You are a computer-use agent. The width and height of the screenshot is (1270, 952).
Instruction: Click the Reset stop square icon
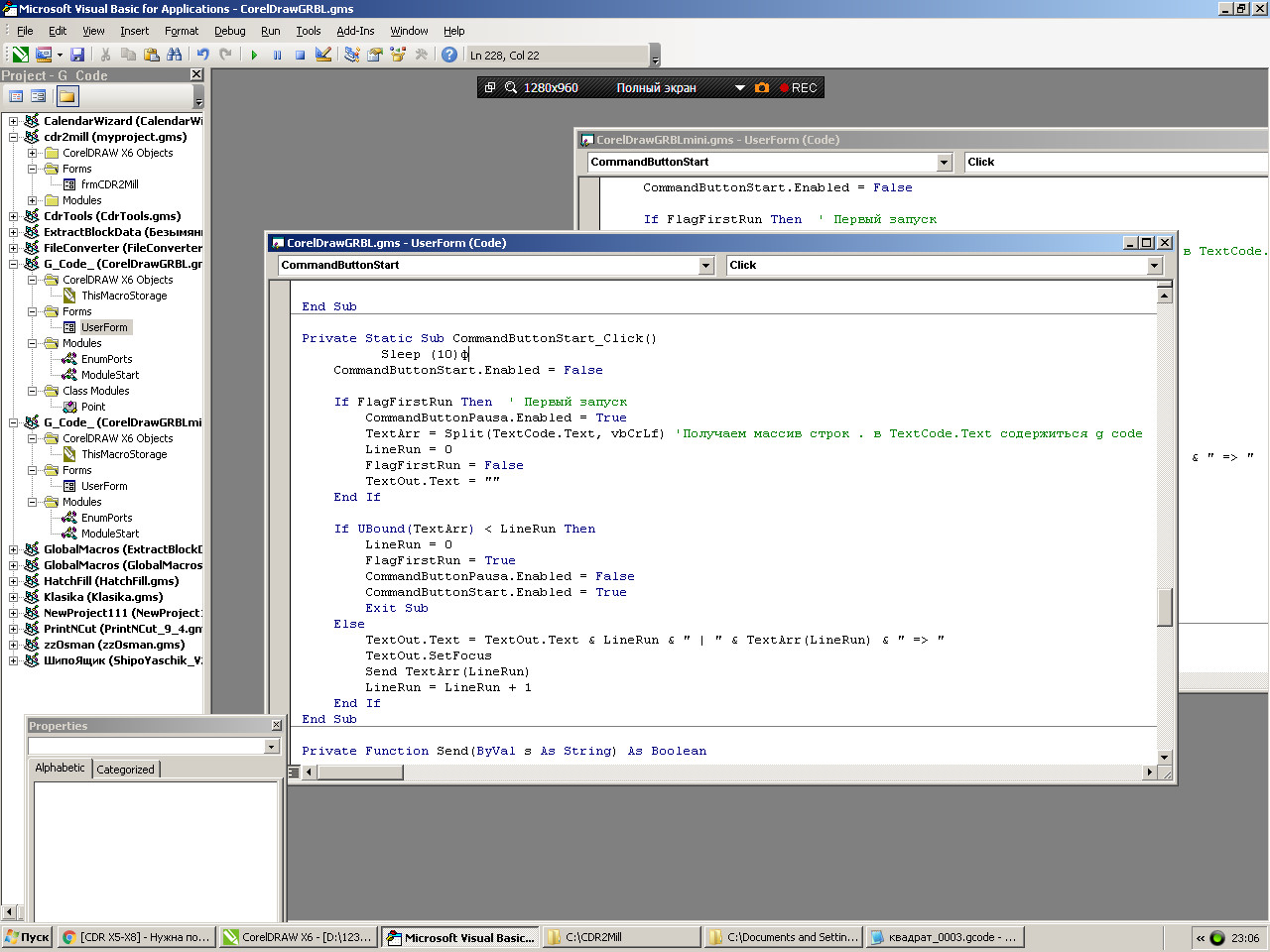(x=300, y=56)
